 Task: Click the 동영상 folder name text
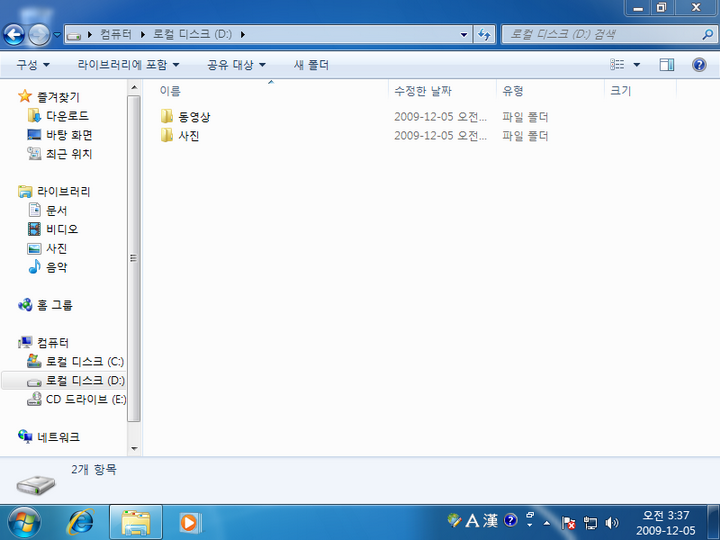click(x=194, y=117)
